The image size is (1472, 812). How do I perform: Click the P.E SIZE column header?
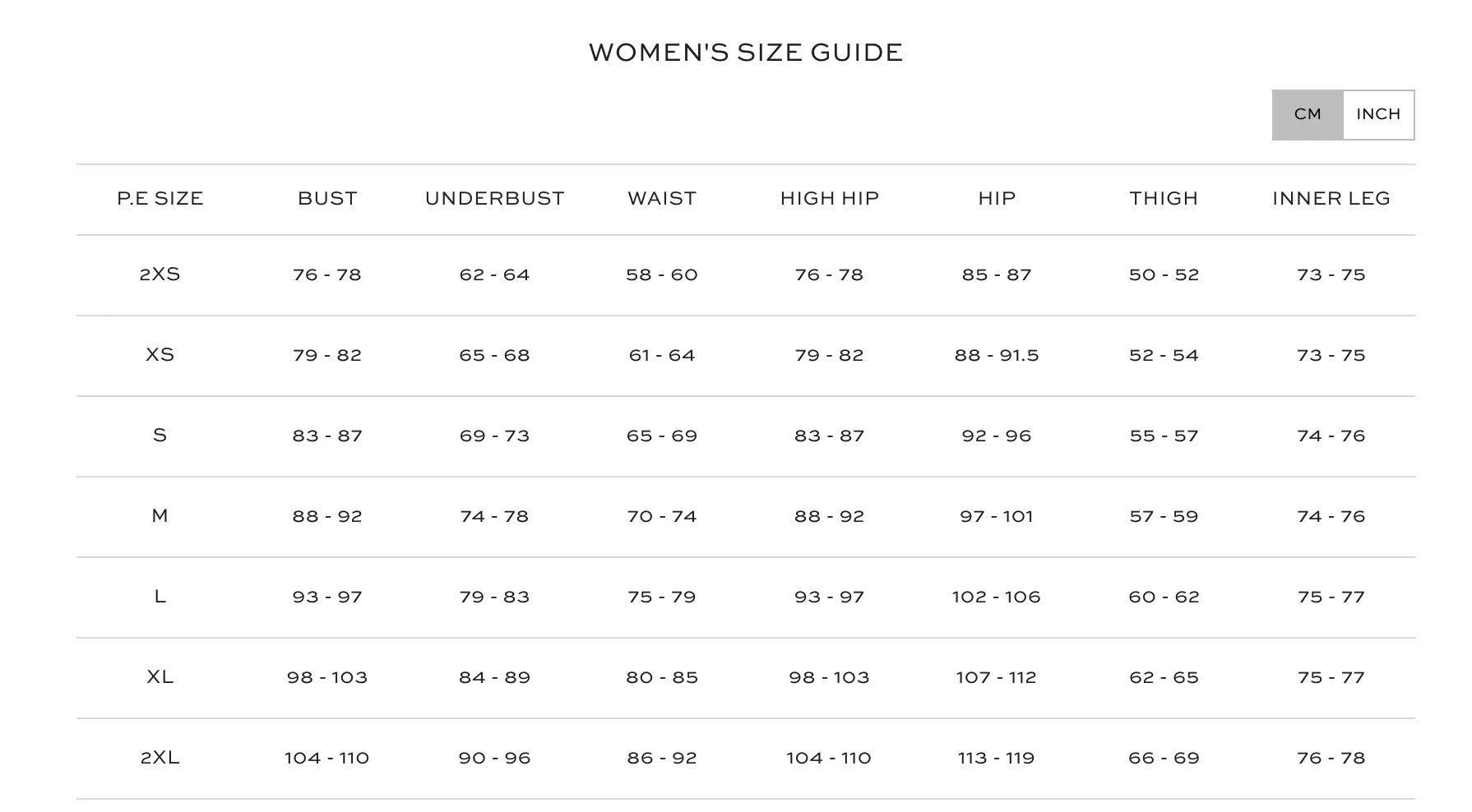point(160,199)
